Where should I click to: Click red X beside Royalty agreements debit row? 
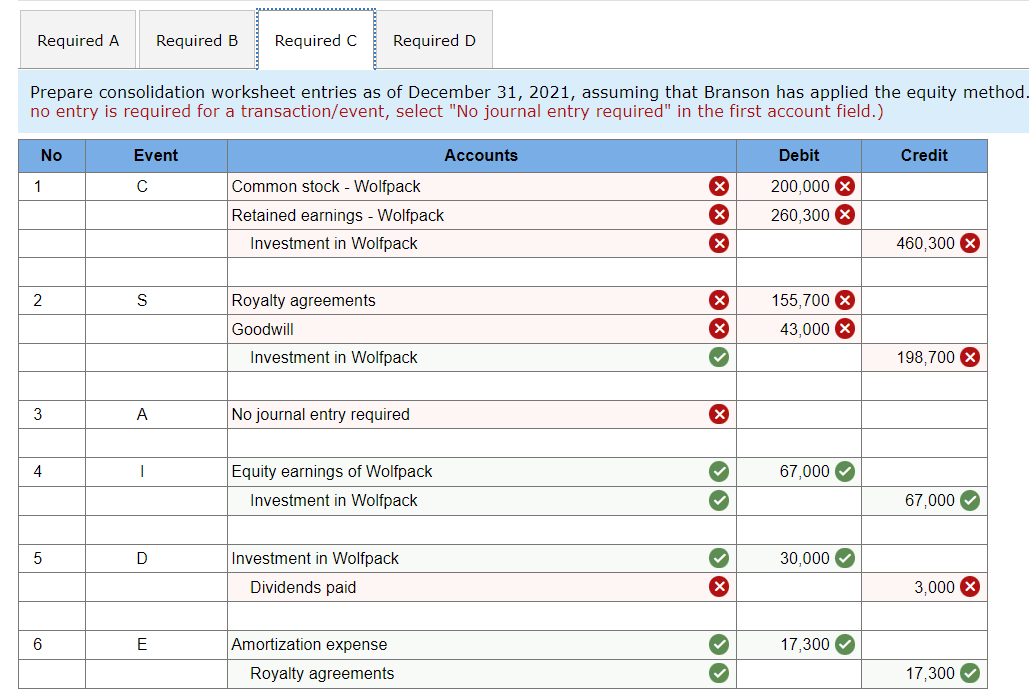(x=719, y=300)
